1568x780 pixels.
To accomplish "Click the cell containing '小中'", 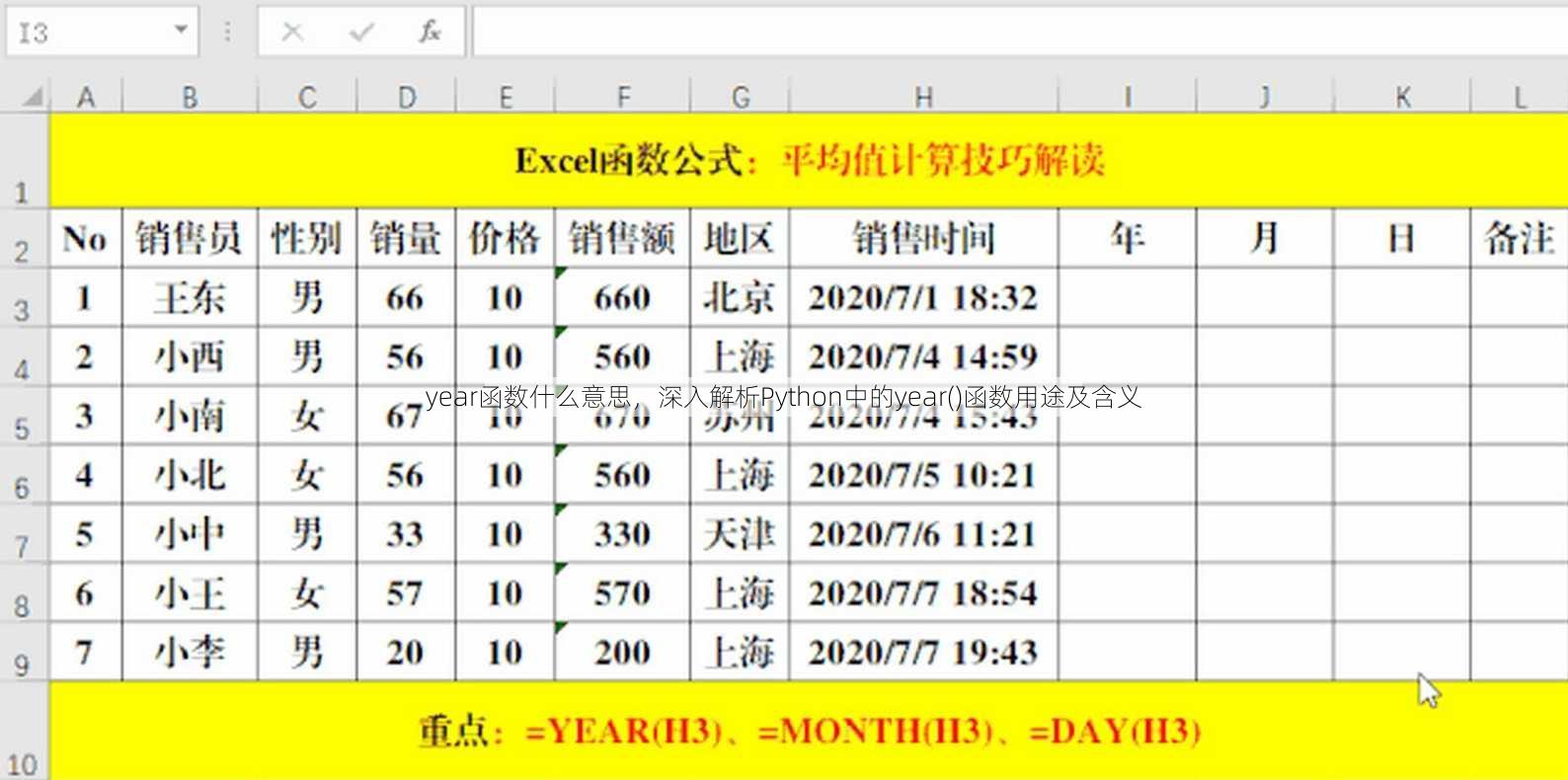I will pyautogui.click(x=190, y=534).
